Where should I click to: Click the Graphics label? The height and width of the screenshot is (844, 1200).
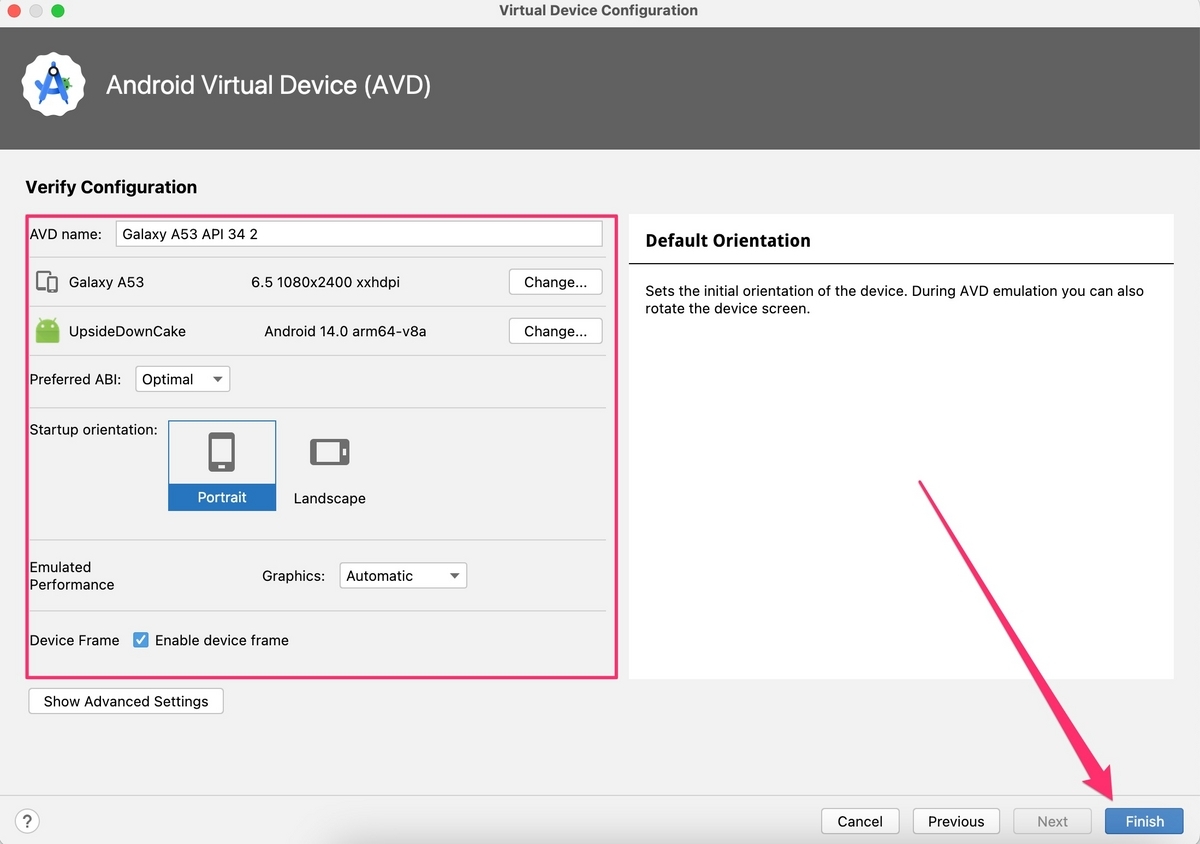tap(293, 576)
